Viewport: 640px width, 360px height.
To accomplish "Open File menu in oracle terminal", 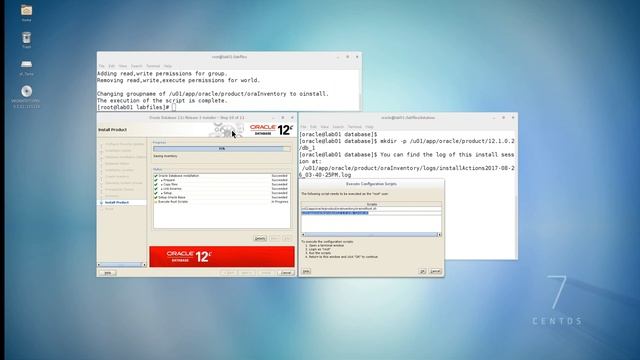I will 303,127.
